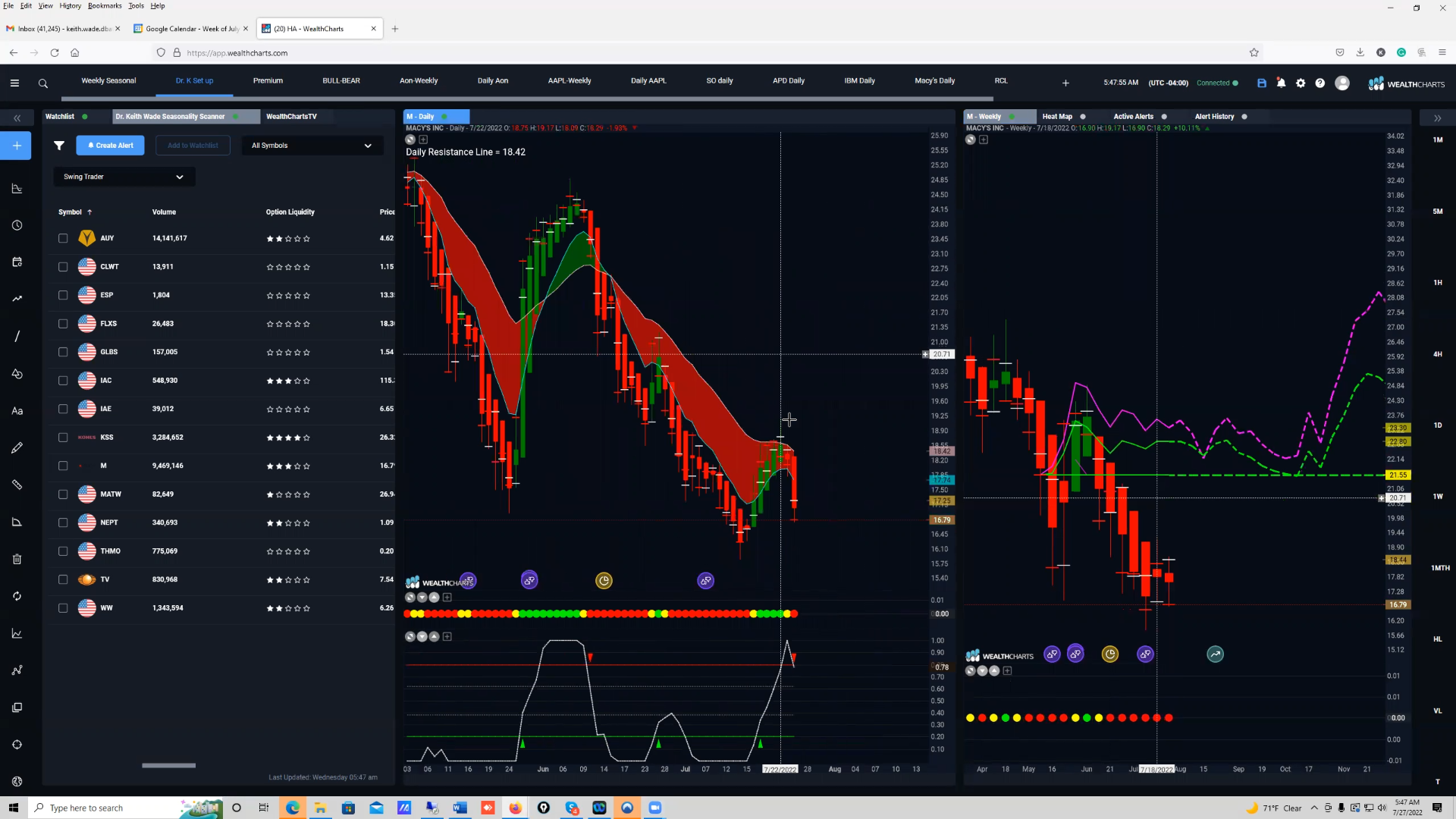
Task: Select the 5M timeframe
Action: coord(1437,212)
